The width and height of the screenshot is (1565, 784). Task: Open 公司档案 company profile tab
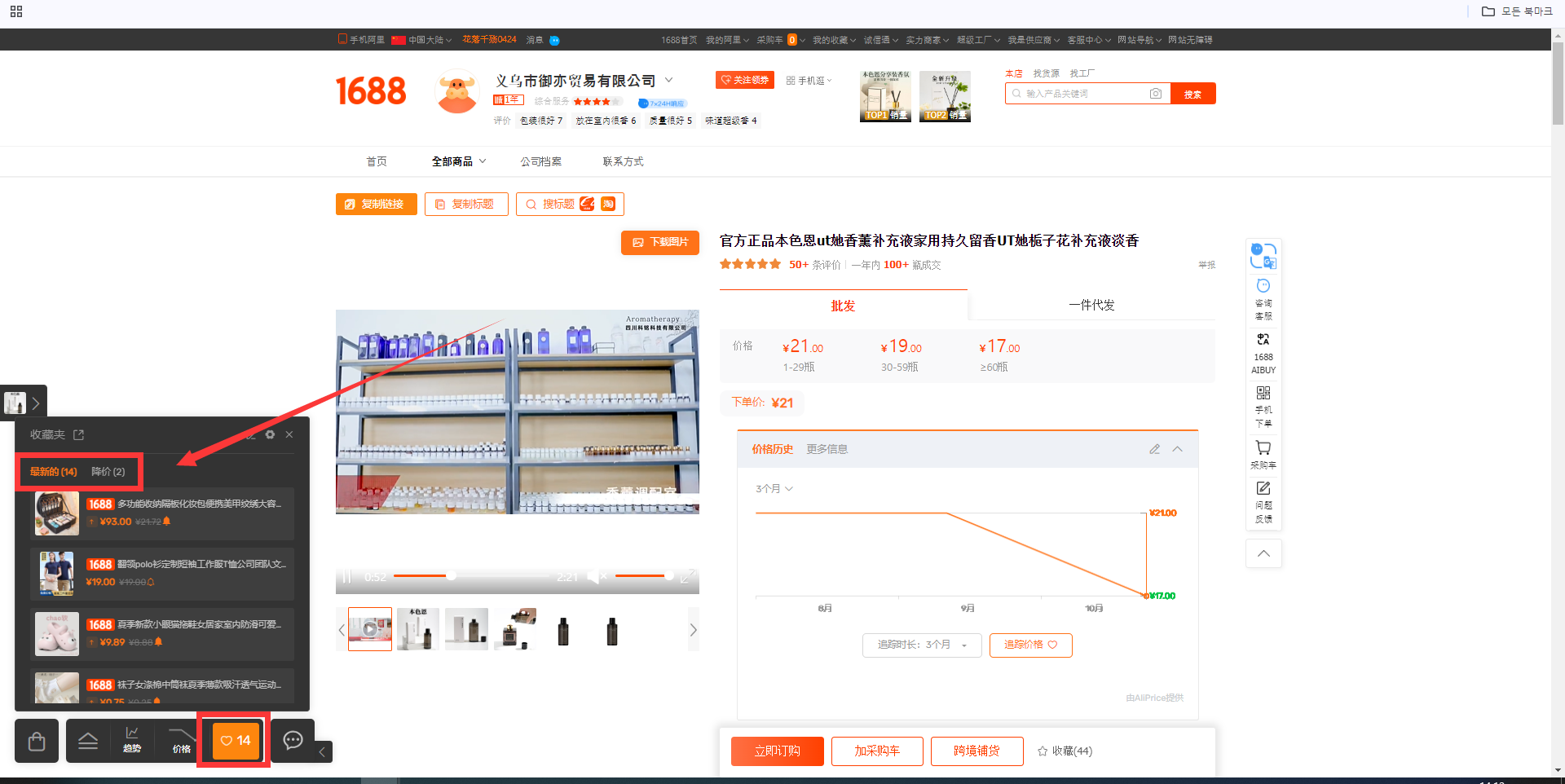[x=541, y=161]
